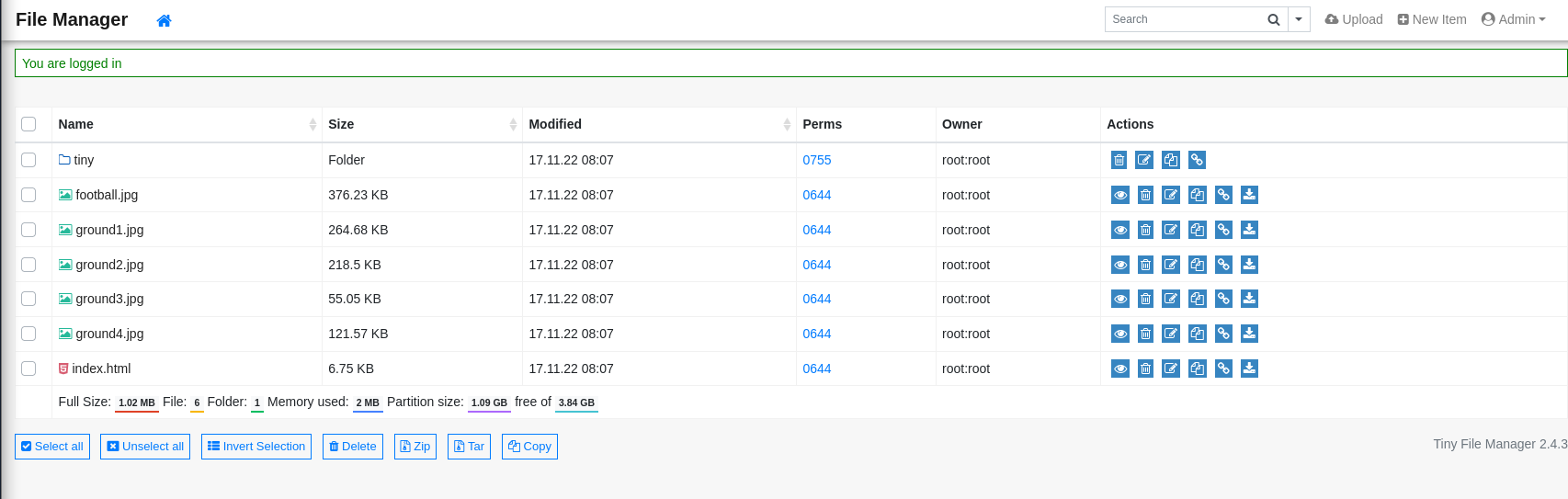
Task: Tick the checkbox for index.html
Action: coord(28,369)
